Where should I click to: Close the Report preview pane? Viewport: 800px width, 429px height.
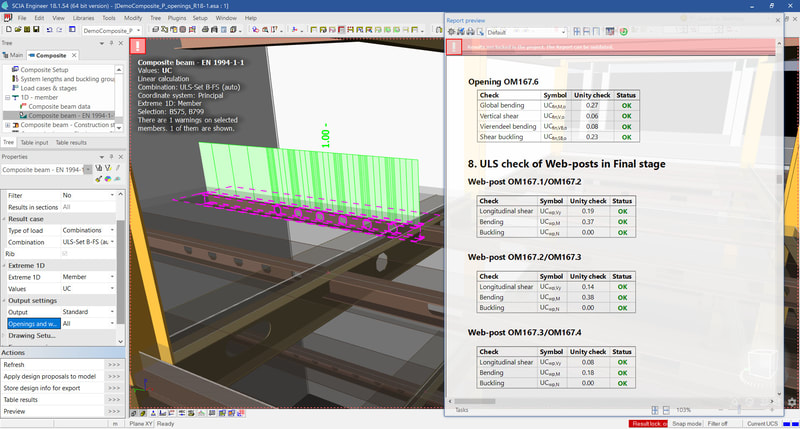pos(778,20)
